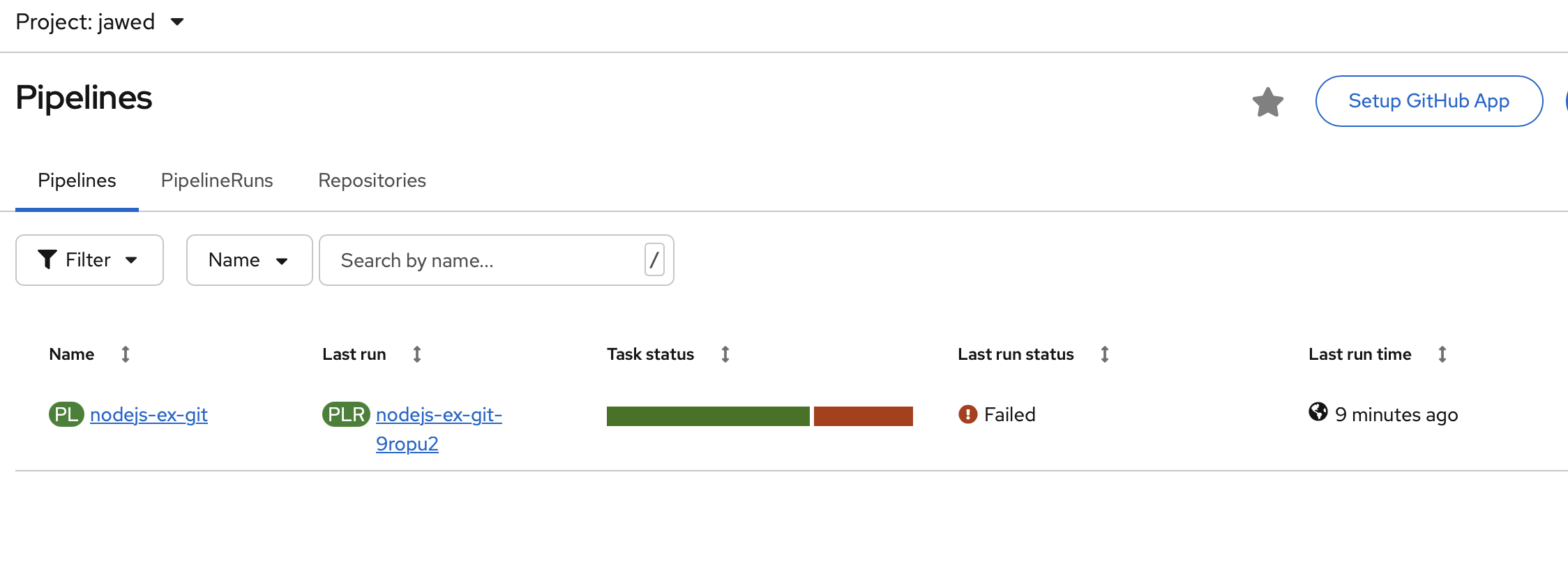The width and height of the screenshot is (1568, 583).
Task: Open the Name search-type dropdown
Action: (x=249, y=260)
